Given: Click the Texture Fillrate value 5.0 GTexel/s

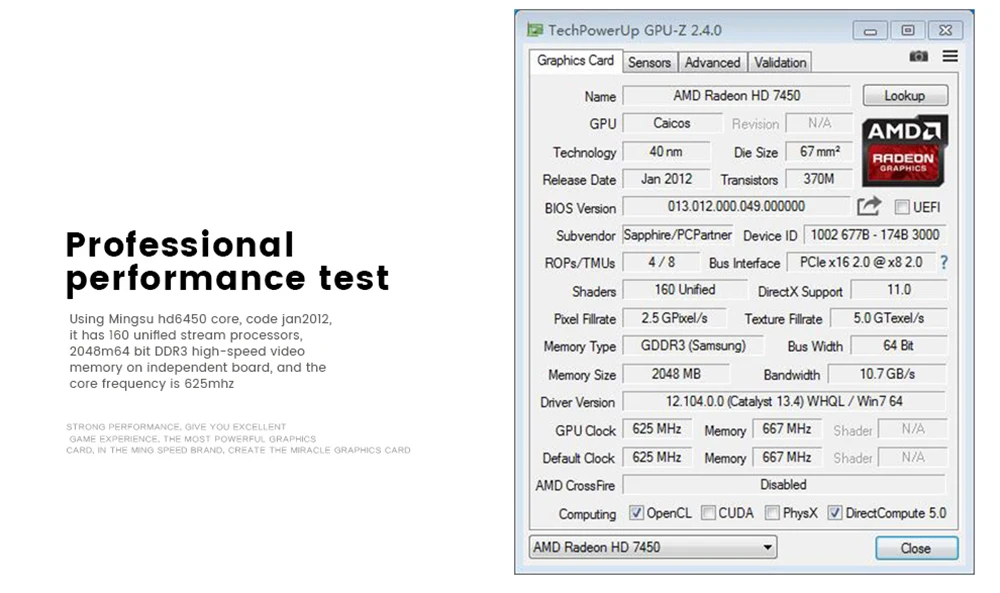Looking at the screenshot, I should click(888, 318).
